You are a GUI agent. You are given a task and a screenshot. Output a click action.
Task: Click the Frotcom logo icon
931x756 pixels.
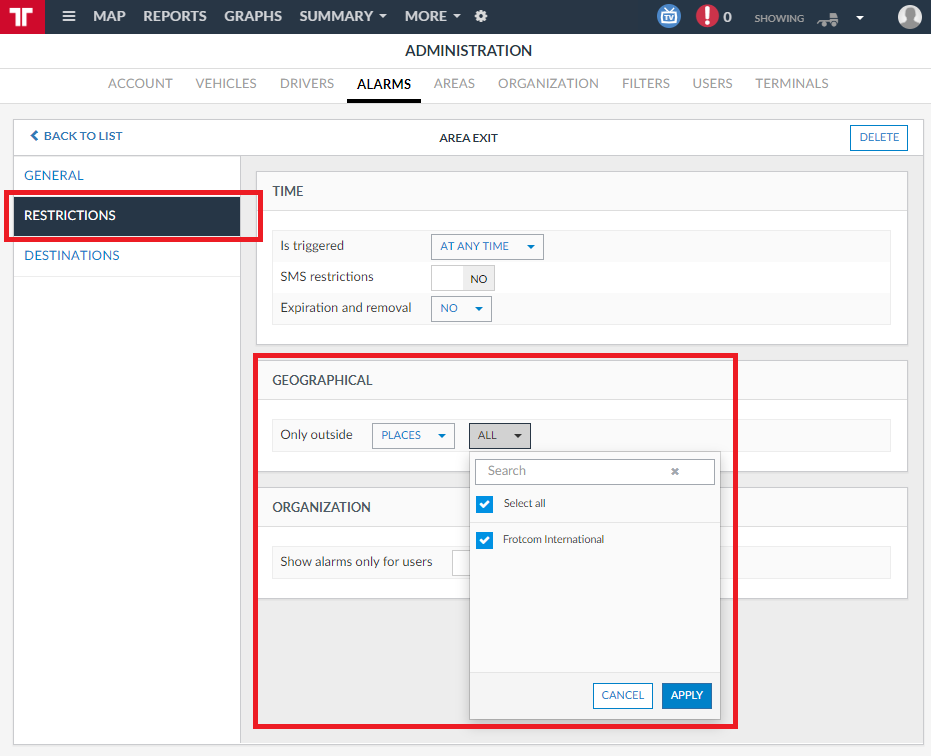(22, 17)
